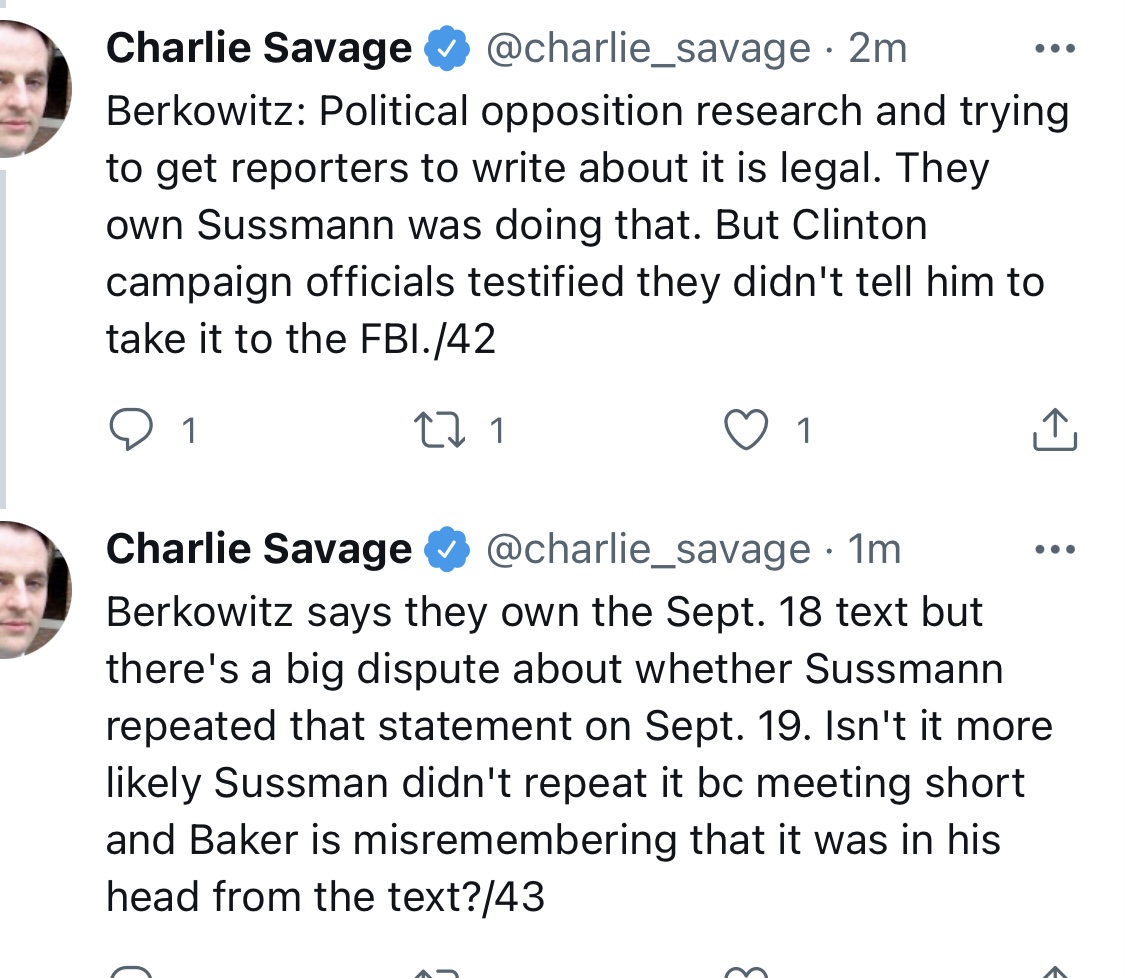1127x978 pixels.
Task: Open more options on the 2m tweet
Action: coord(1055,48)
